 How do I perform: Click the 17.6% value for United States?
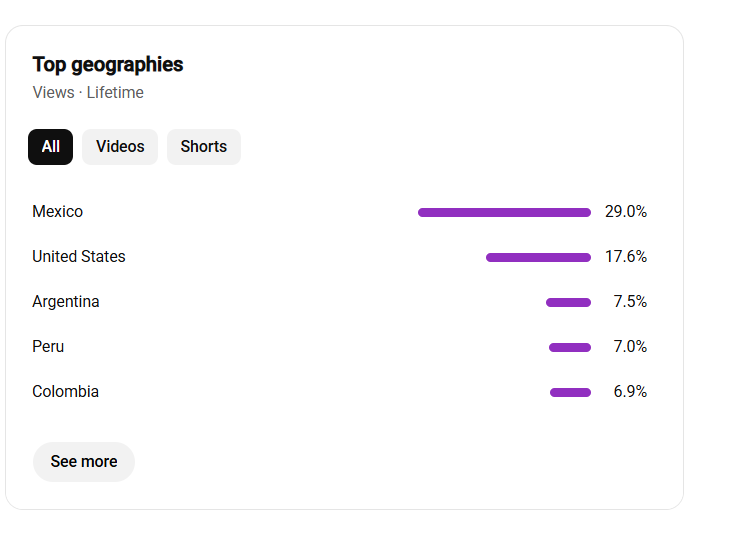[x=626, y=257]
